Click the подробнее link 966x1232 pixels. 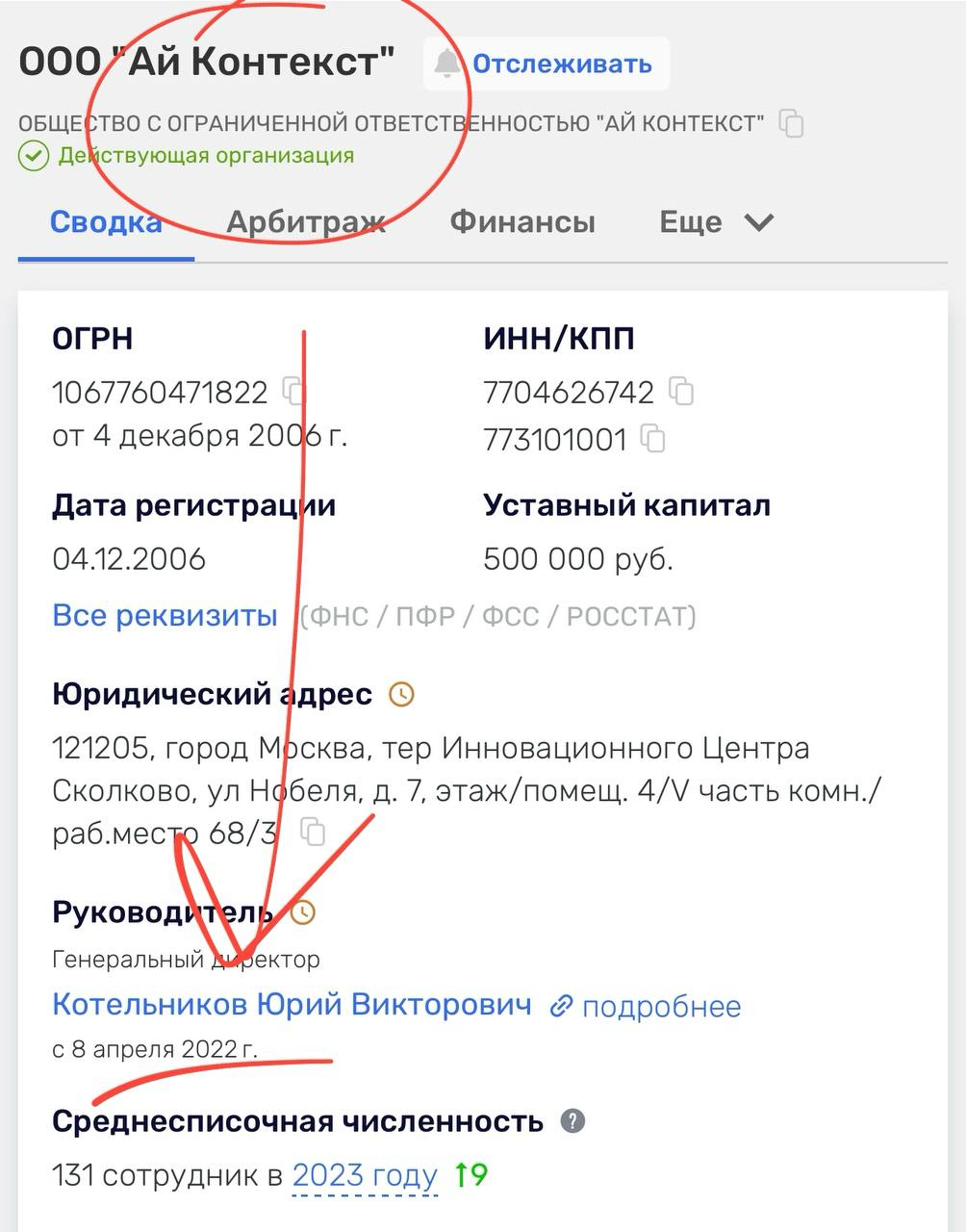[x=646, y=1007]
